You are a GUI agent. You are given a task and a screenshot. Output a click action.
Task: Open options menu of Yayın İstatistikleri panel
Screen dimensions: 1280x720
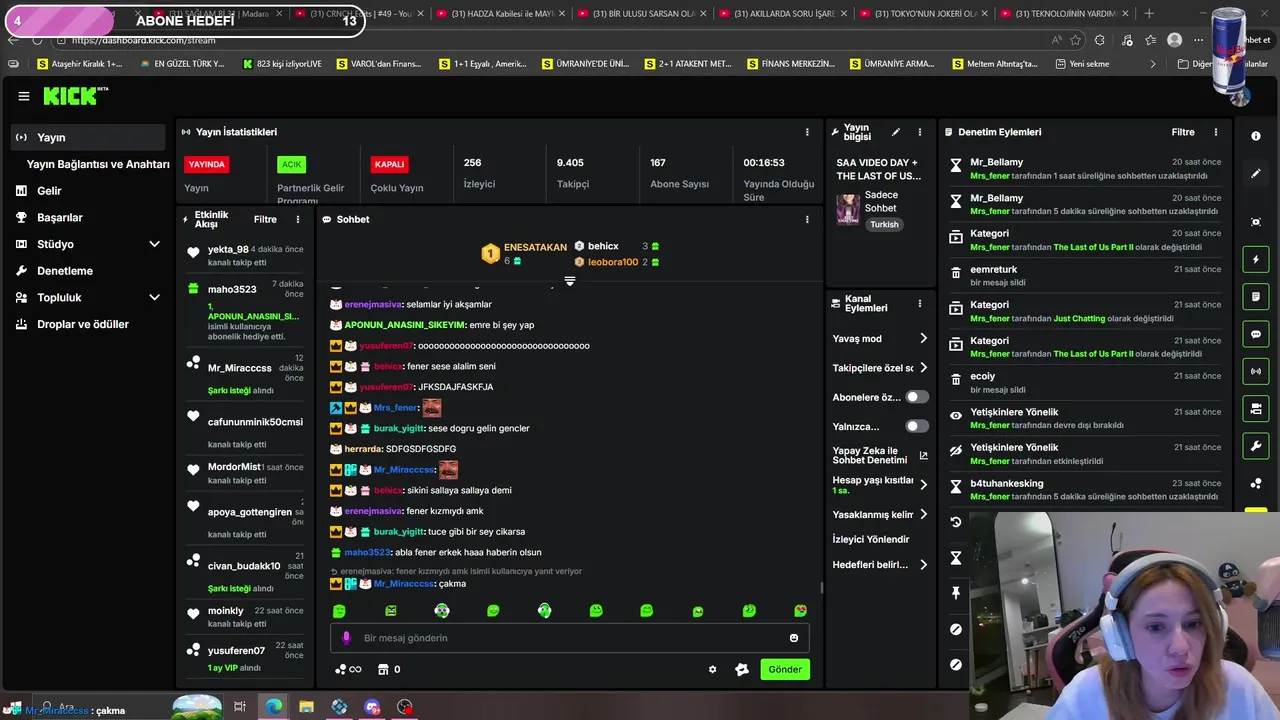click(x=807, y=132)
